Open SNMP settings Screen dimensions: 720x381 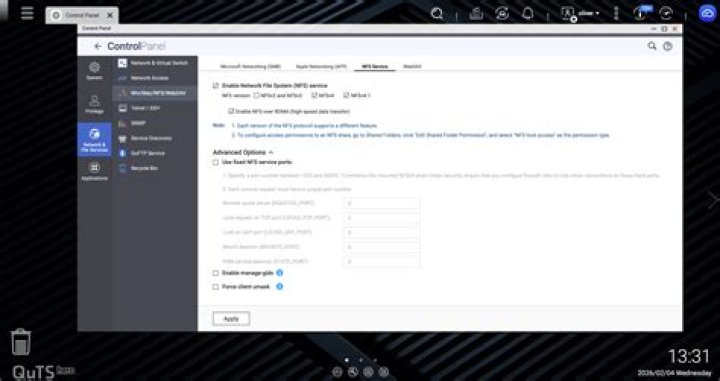coord(154,123)
